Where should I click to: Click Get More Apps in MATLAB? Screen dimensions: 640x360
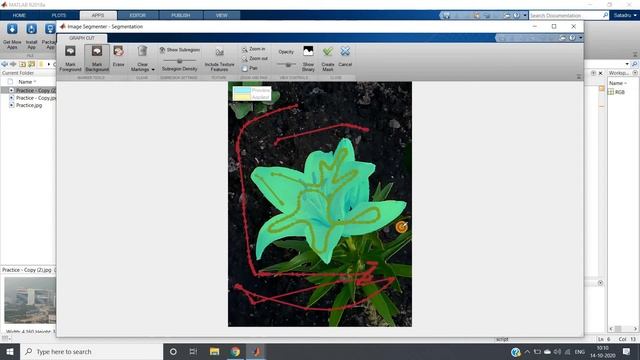coord(12,37)
